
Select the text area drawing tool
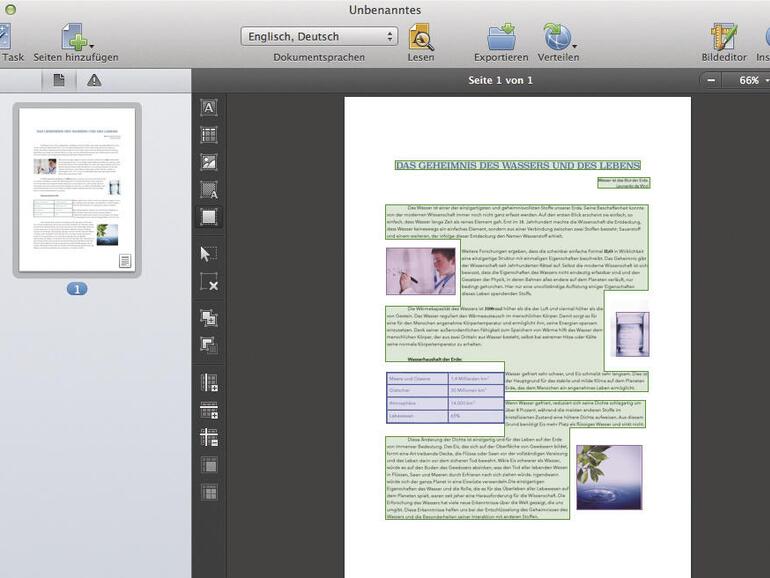[x=209, y=108]
